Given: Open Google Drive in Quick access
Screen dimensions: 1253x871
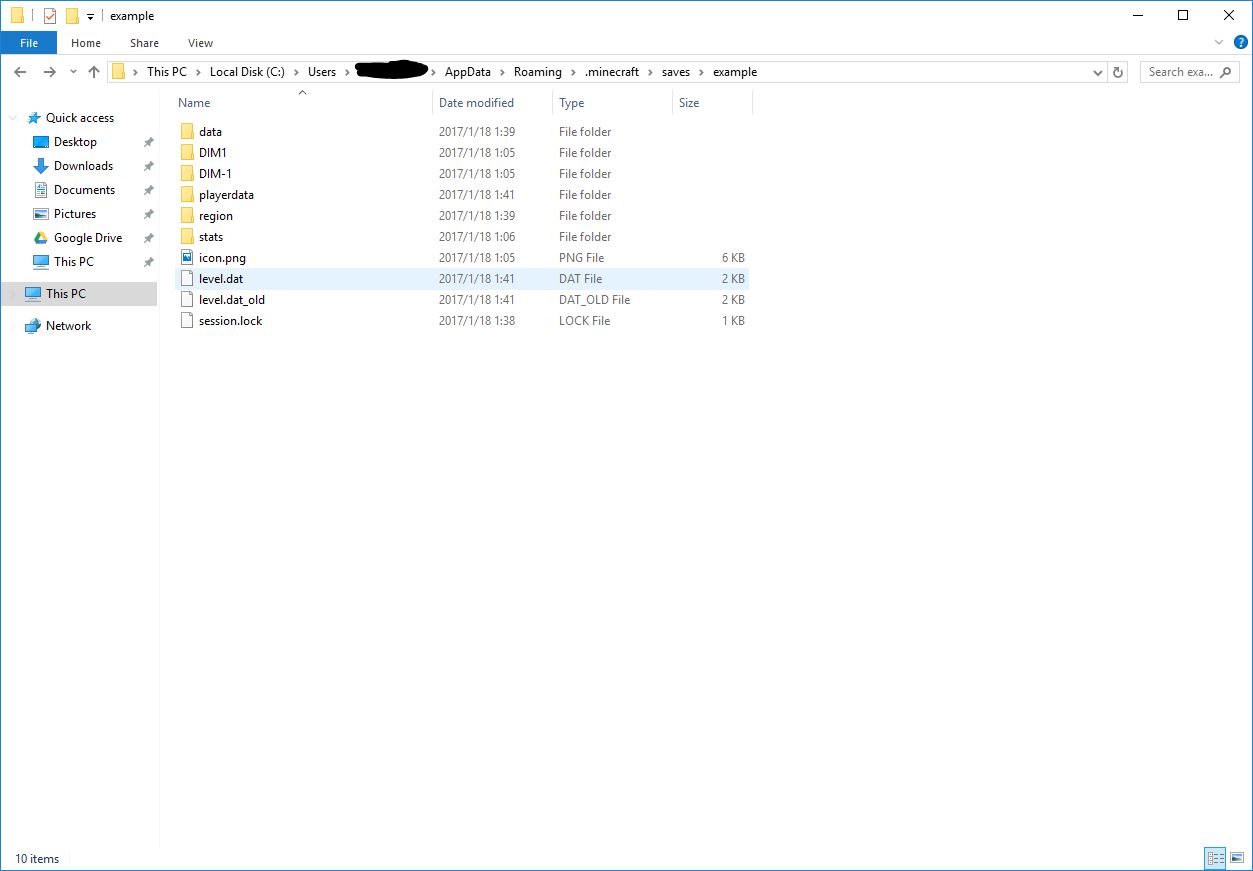Looking at the screenshot, I should [88, 238].
